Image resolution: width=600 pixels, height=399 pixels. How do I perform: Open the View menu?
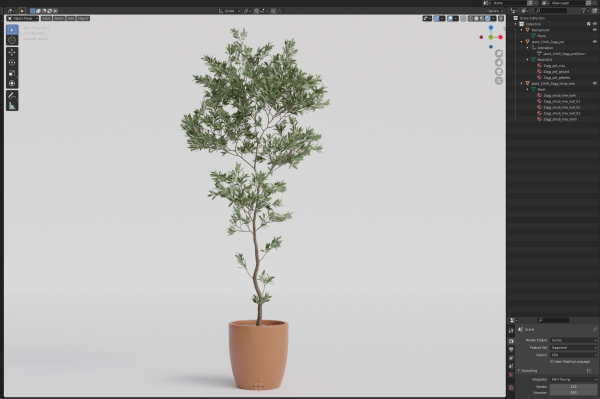click(46, 18)
